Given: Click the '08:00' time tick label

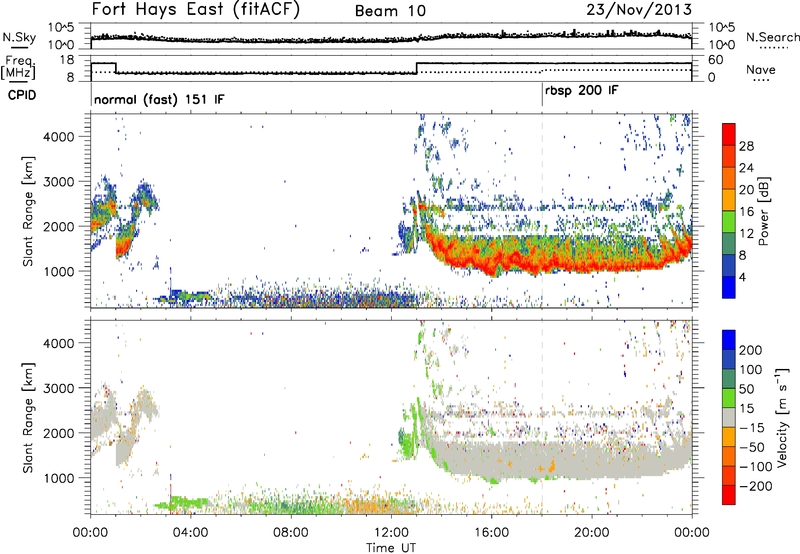Looking at the screenshot, I should (291, 533).
